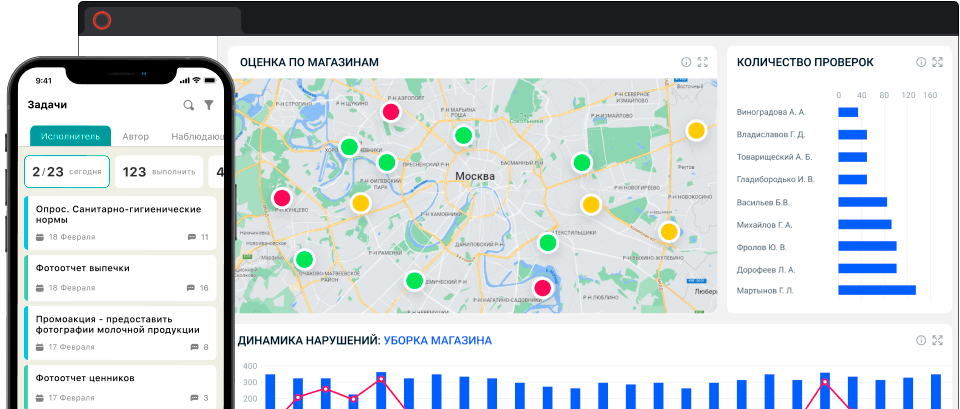
Task: Click calendar icon on Опрос. Санитарно-гигиенические task
Action: [40, 237]
